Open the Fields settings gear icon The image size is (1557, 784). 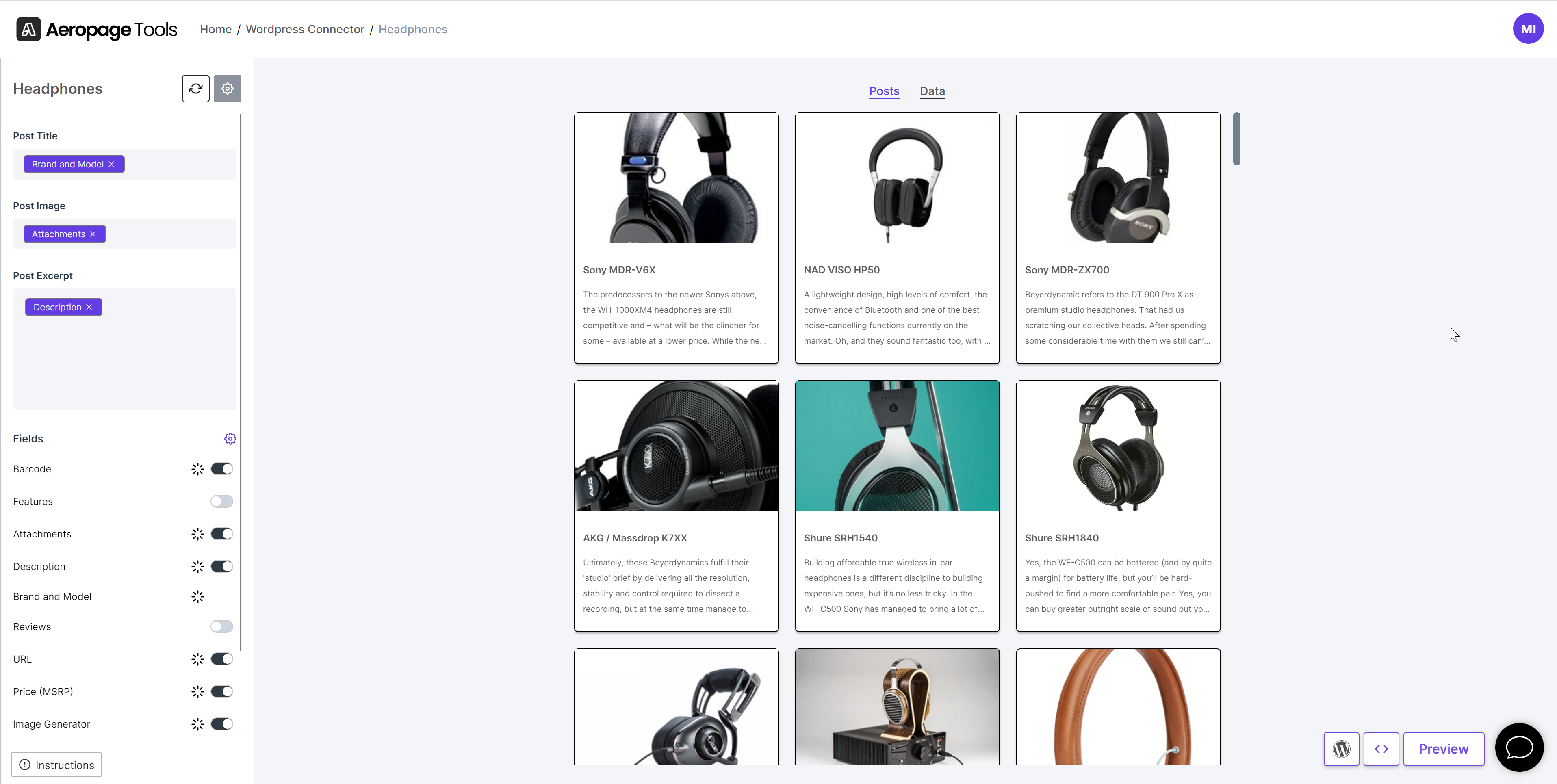(230, 439)
